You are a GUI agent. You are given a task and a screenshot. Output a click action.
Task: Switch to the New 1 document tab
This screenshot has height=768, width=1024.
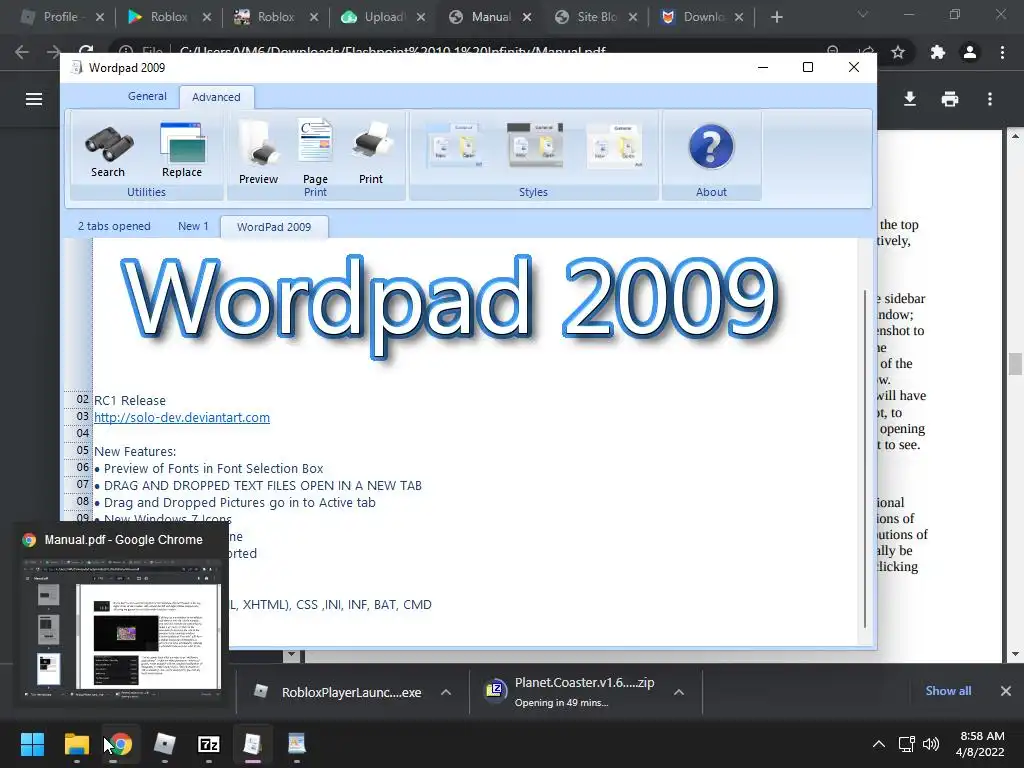point(193,226)
